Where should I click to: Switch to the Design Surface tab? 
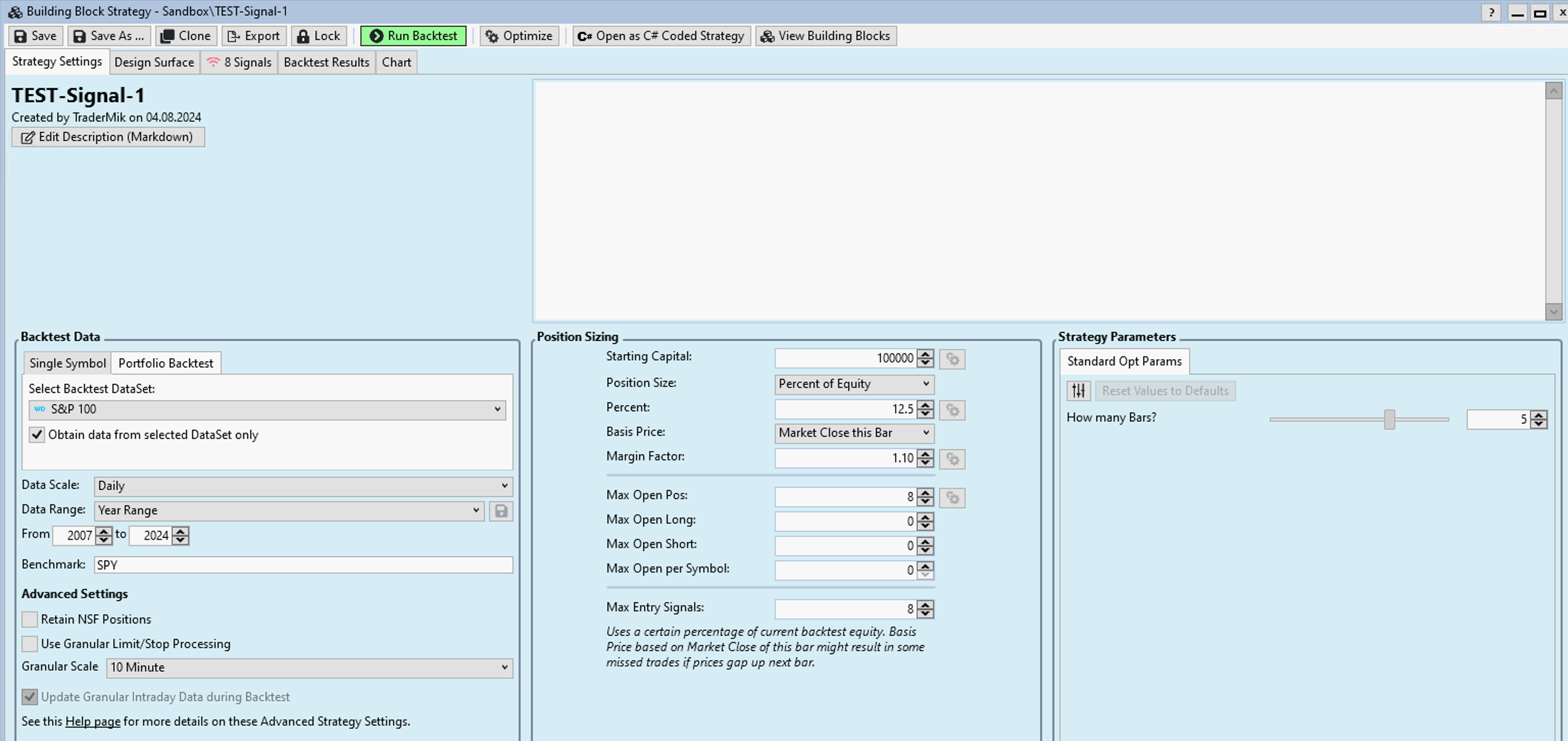(x=154, y=62)
